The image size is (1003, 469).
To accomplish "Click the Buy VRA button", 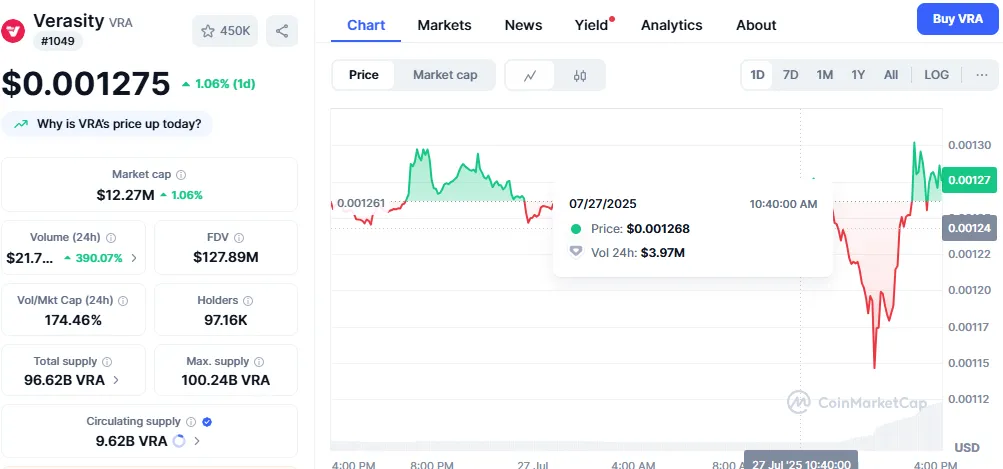I will (957, 19).
